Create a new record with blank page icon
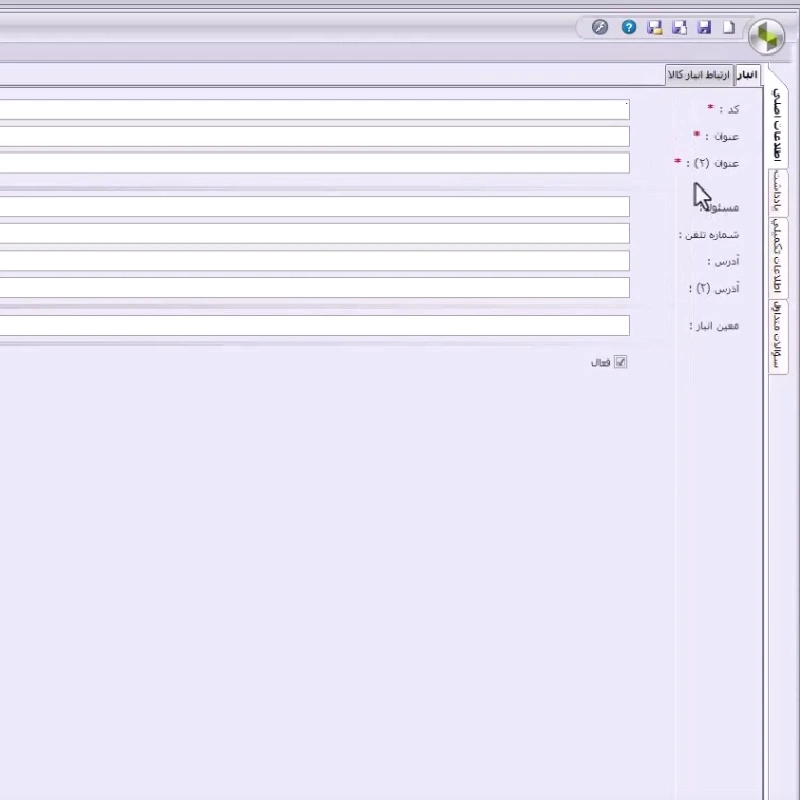The width and height of the screenshot is (800, 800). [x=729, y=27]
